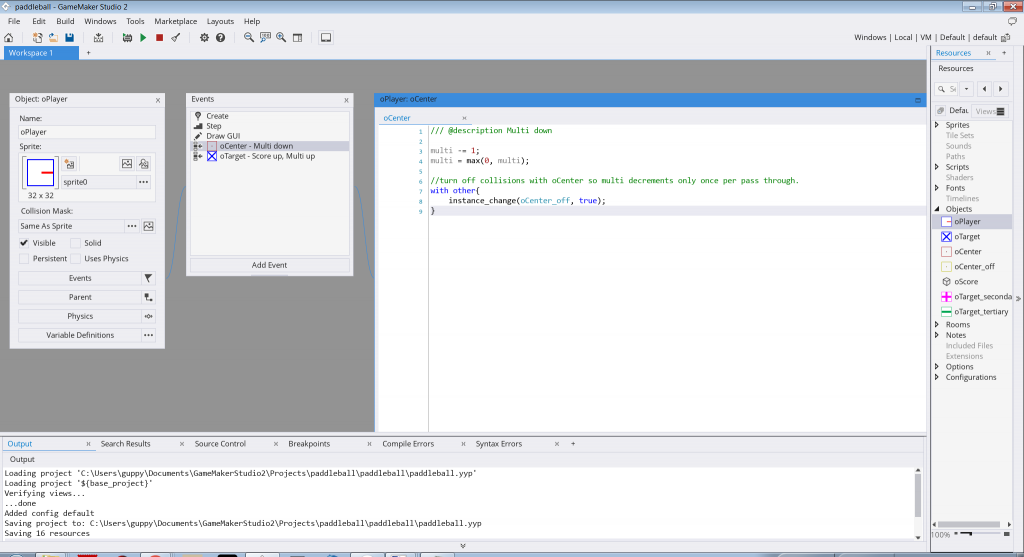This screenshot has width=1024, height=557.
Task: Uncheck the Visible checkbox
Action: (25, 243)
